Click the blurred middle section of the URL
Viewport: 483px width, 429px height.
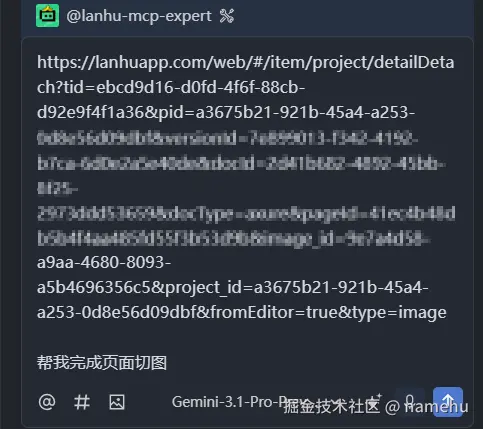(x=246, y=189)
